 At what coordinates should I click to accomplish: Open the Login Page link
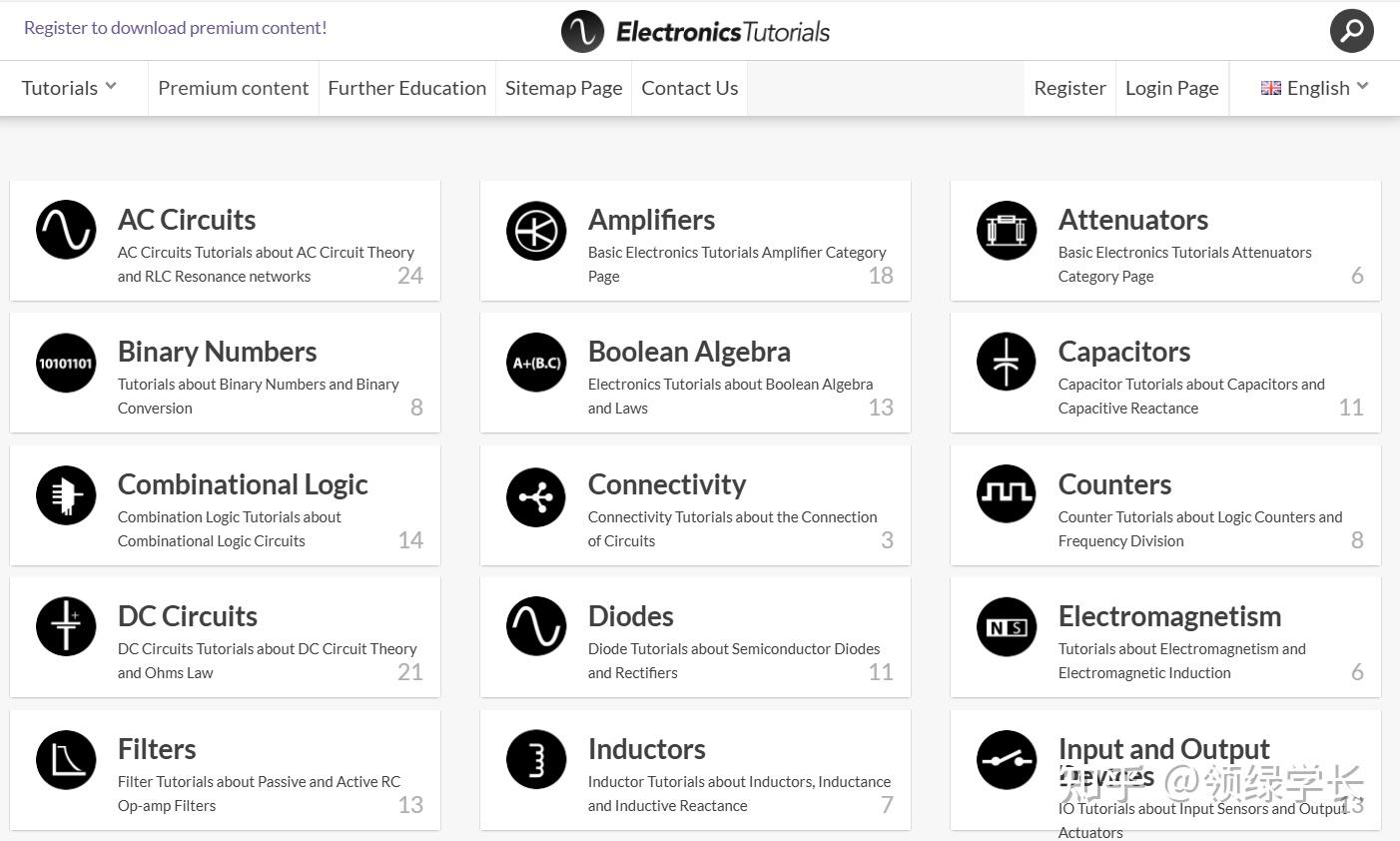[x=1171, y=88]
